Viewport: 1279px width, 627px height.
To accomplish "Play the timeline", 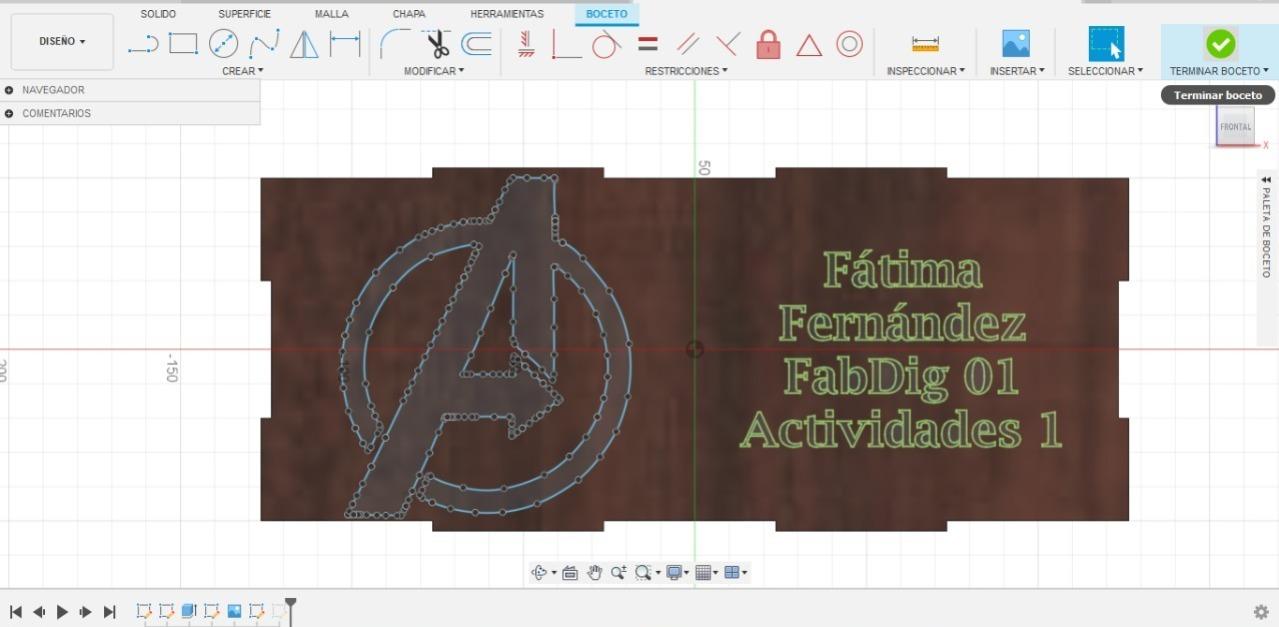I will click(x=62, y=611).
